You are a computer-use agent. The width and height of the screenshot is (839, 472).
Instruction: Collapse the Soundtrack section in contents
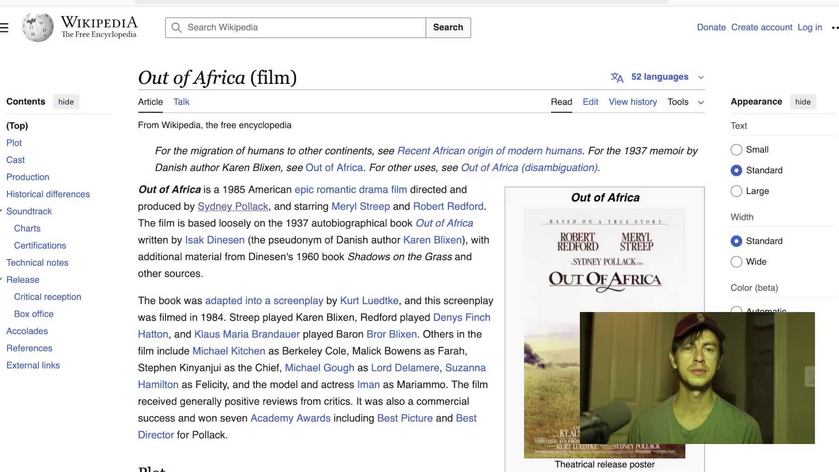pyautogui.click(x=2, y=211)
